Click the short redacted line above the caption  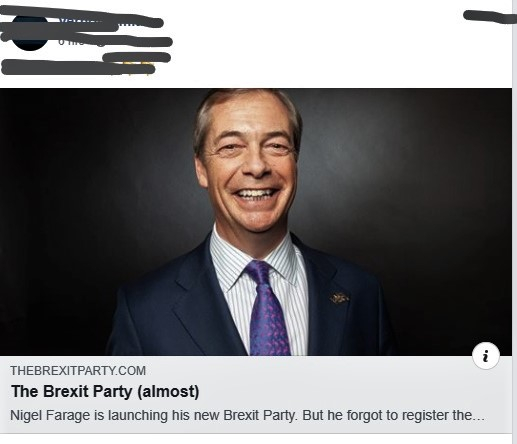coord(137,57)
